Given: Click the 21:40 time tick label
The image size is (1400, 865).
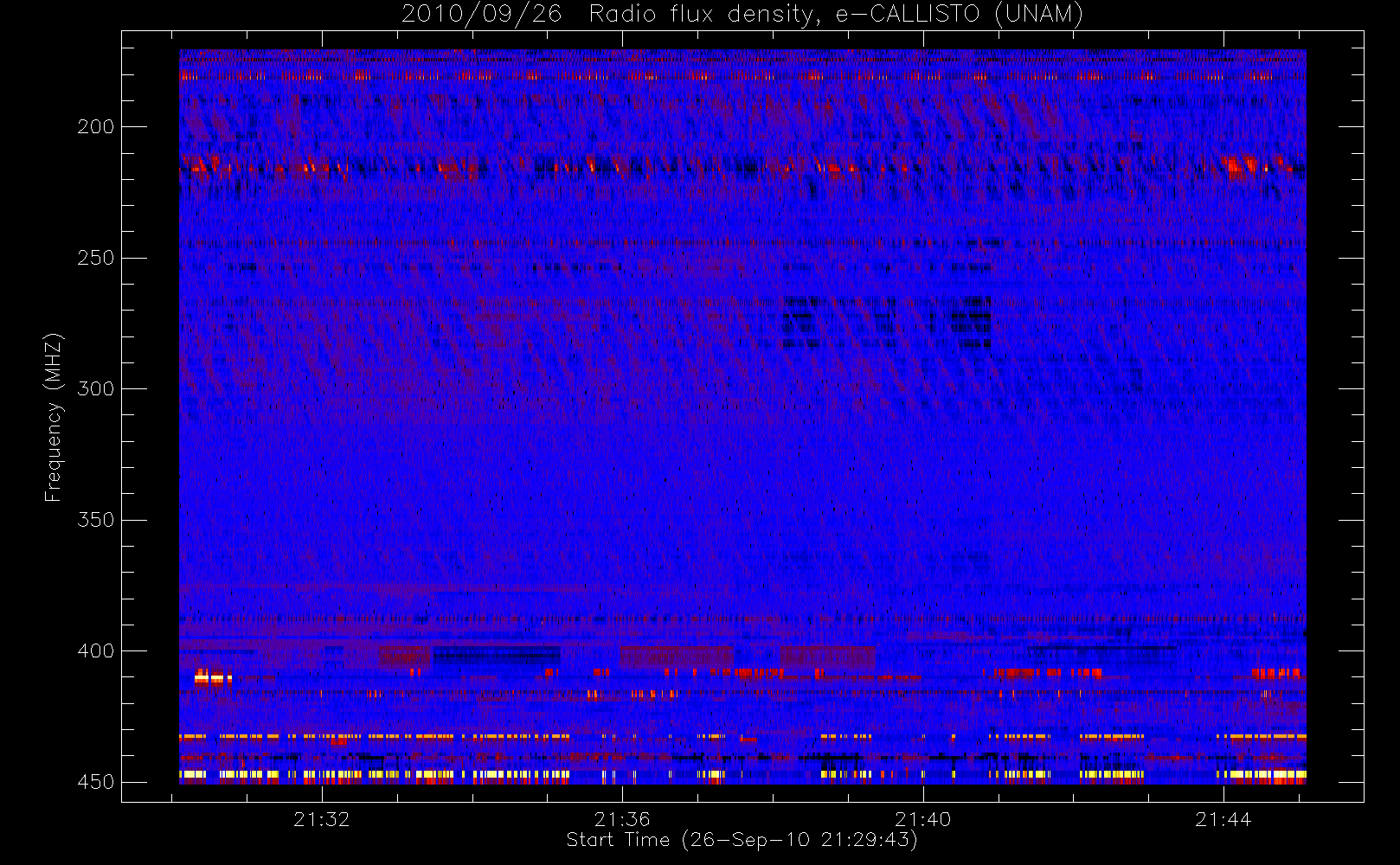Looking at the screenshot, I should click(x=923, y=819).
